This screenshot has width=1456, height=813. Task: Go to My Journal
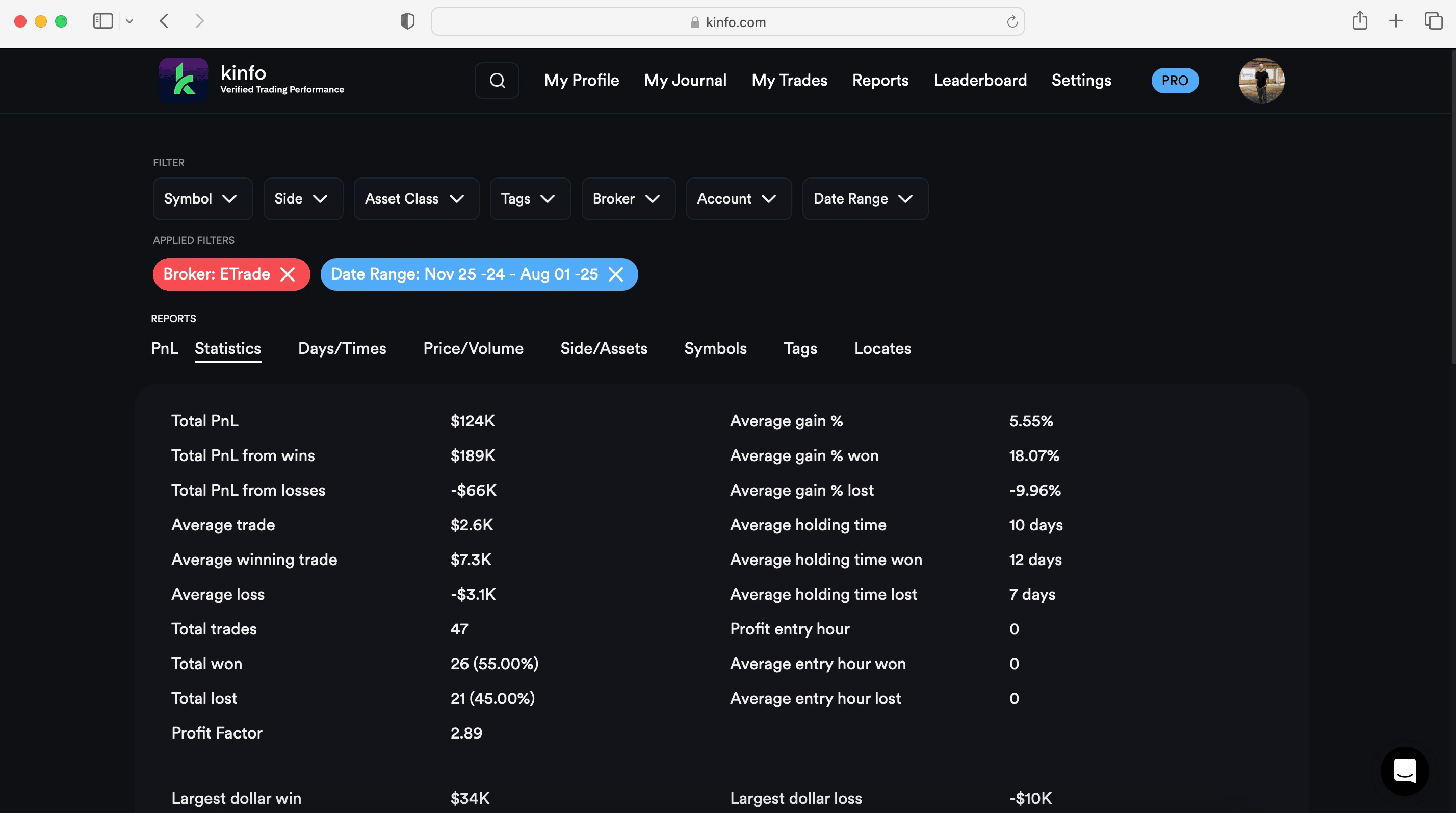pyautogui.click(x=685, y=80)
